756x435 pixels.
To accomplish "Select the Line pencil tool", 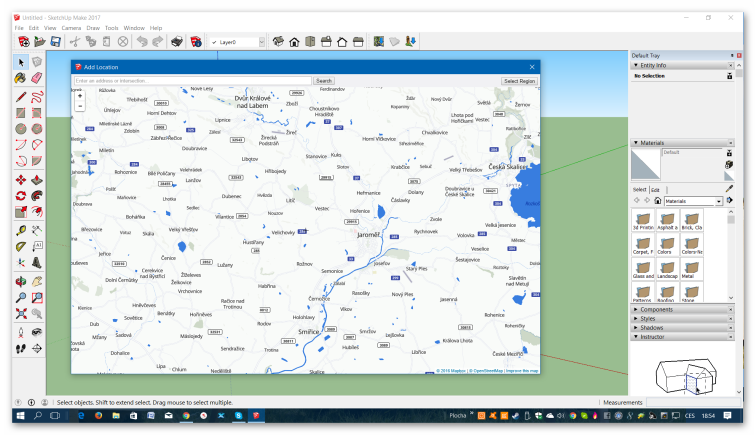I will [21, 97].
